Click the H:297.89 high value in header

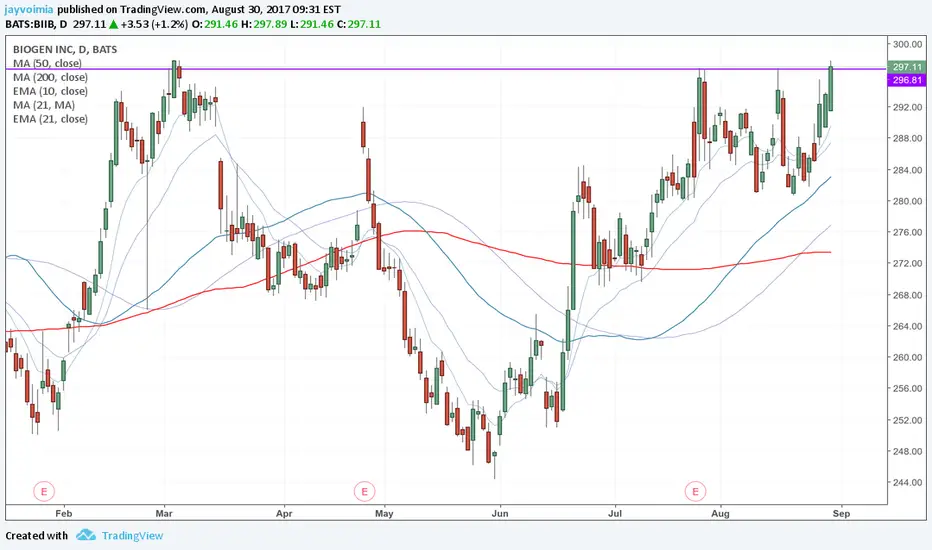(x=263, y=24)
